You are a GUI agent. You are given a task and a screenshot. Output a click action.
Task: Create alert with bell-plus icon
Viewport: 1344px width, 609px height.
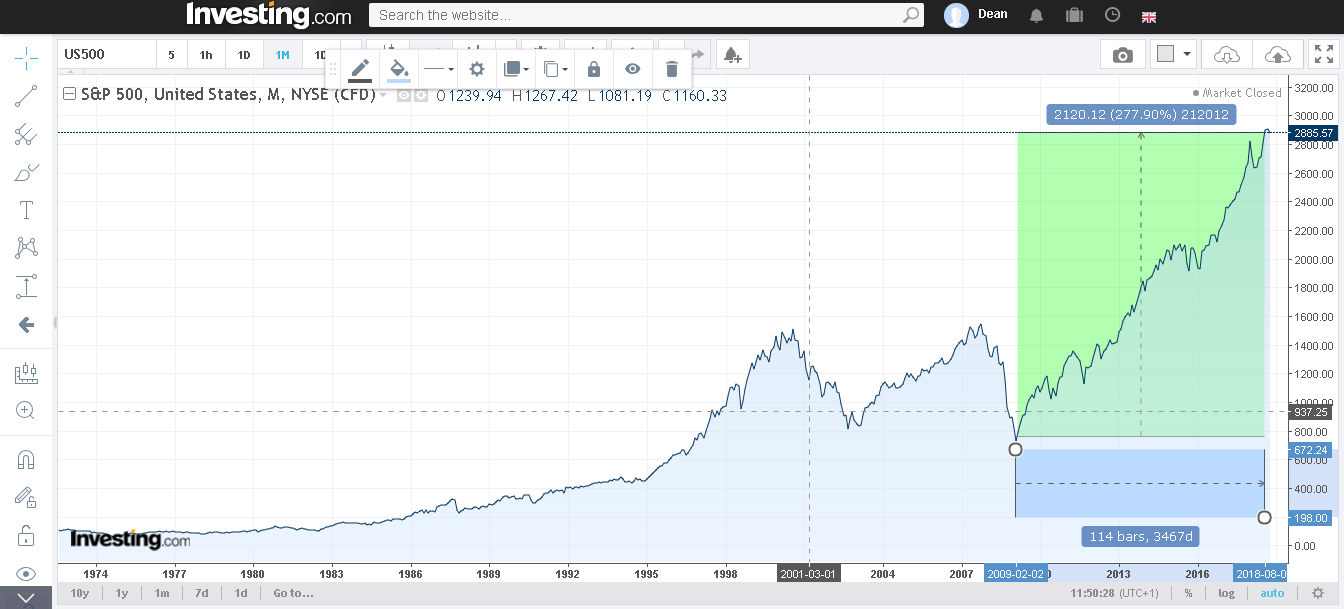(733, 54)
